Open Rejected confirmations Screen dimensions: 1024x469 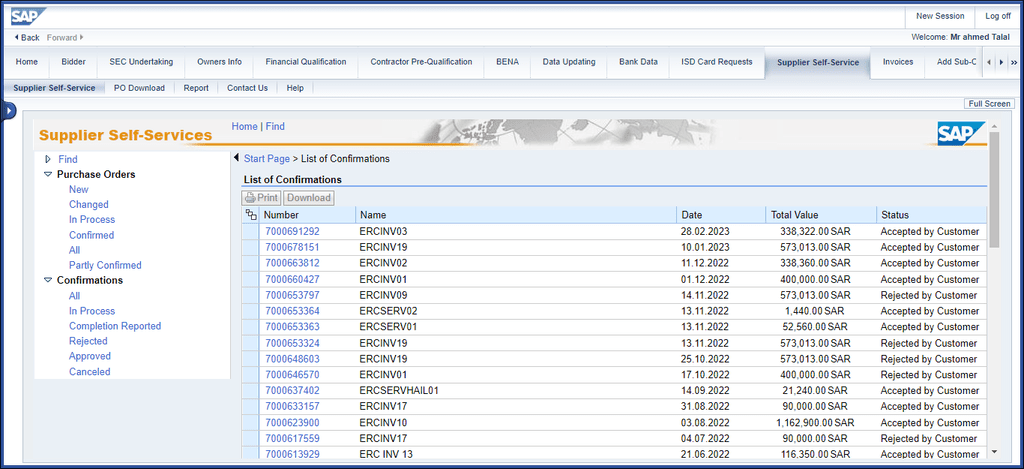point(88,341)
